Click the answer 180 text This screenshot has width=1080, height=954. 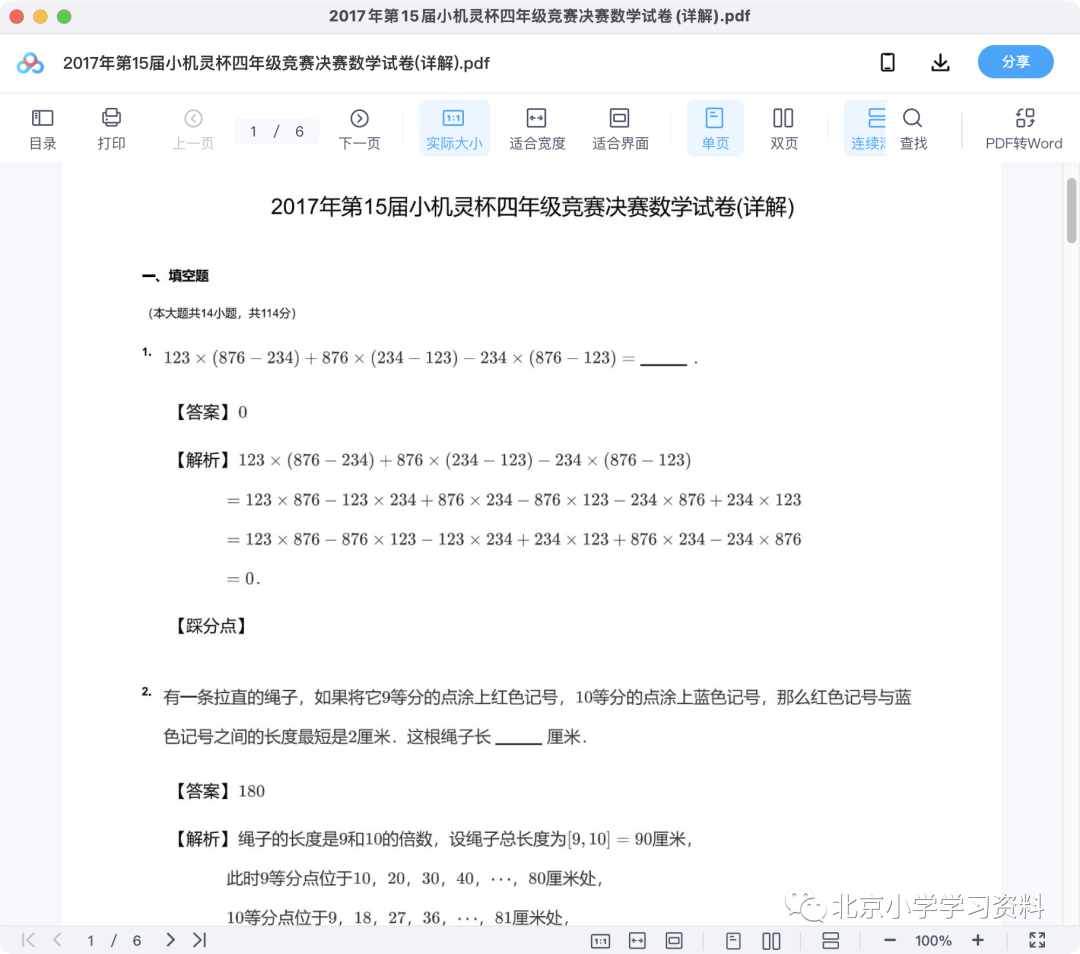click(251, 791)
